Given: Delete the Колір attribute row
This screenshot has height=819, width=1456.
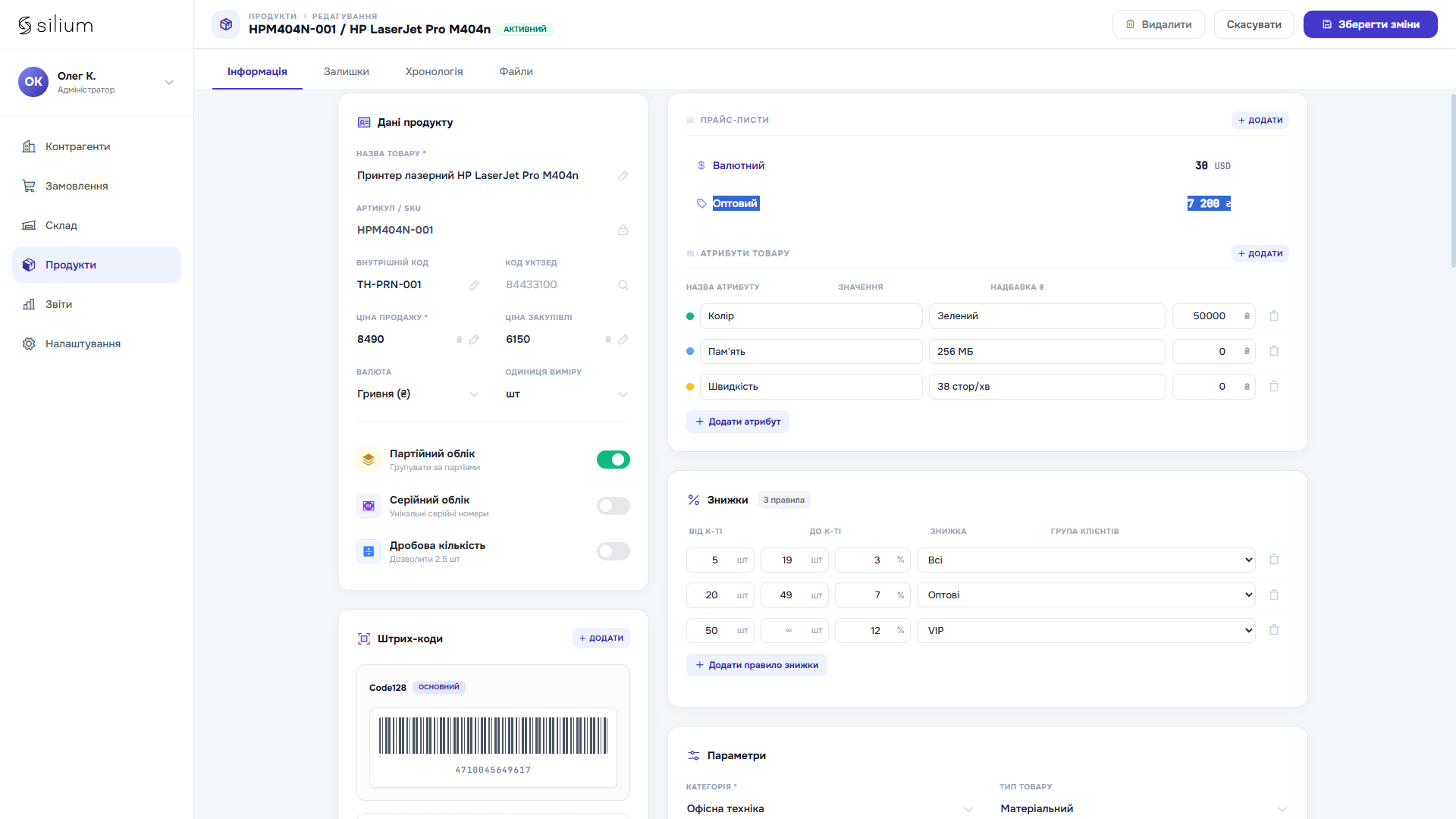Looking at the screenshot, I should 1274,316.
